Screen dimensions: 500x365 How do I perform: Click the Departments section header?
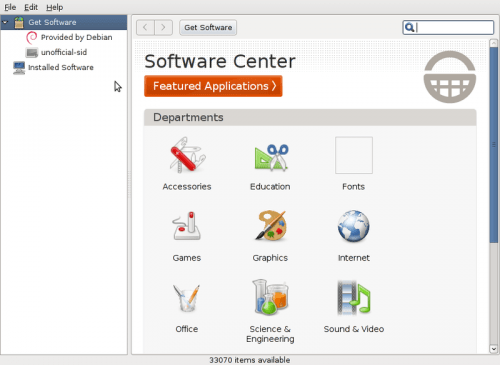click(x=310, y=117)
